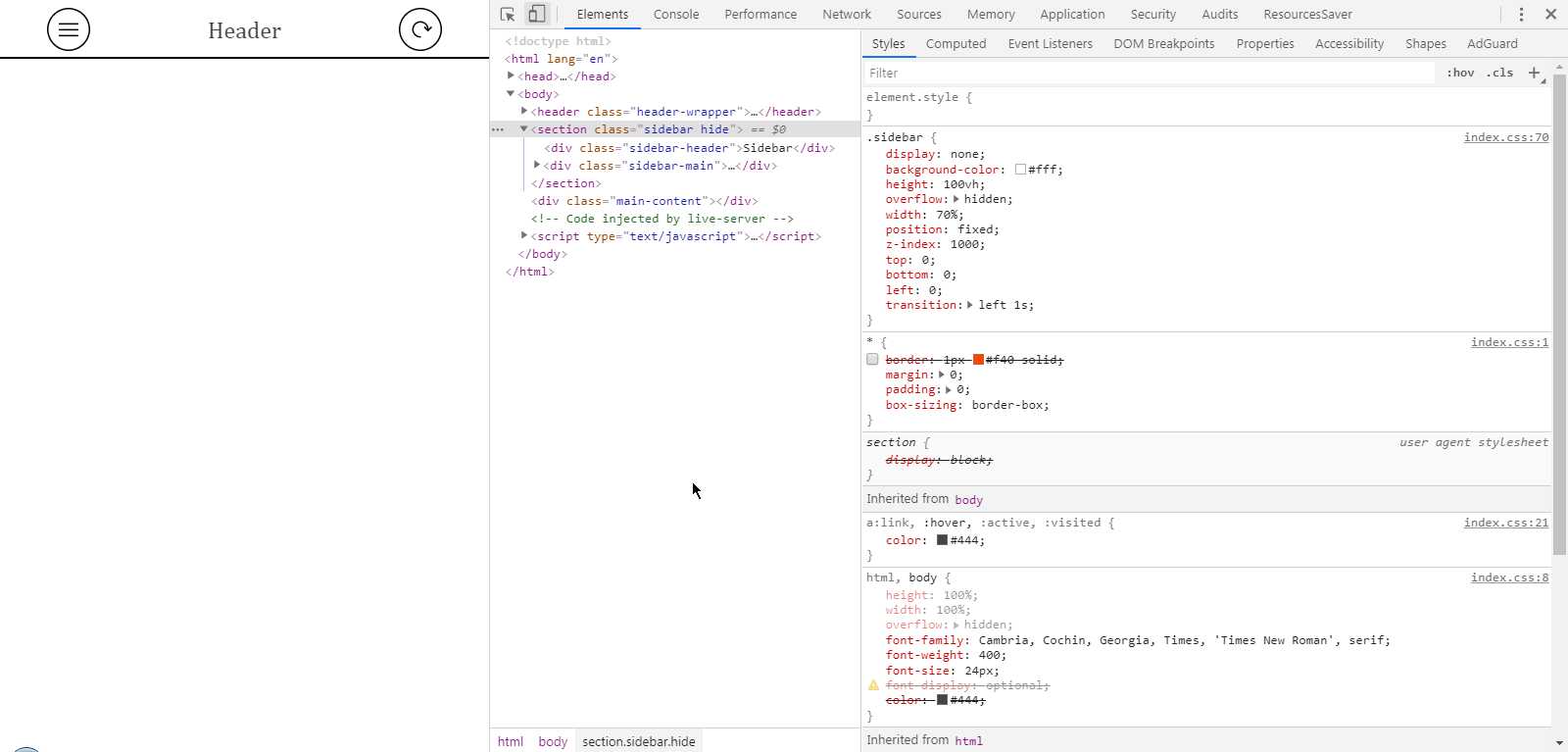Switch to the Computed pane
Image resolution: width=1568 pixels, height=752 pixels.
click(x=956, y=44)
